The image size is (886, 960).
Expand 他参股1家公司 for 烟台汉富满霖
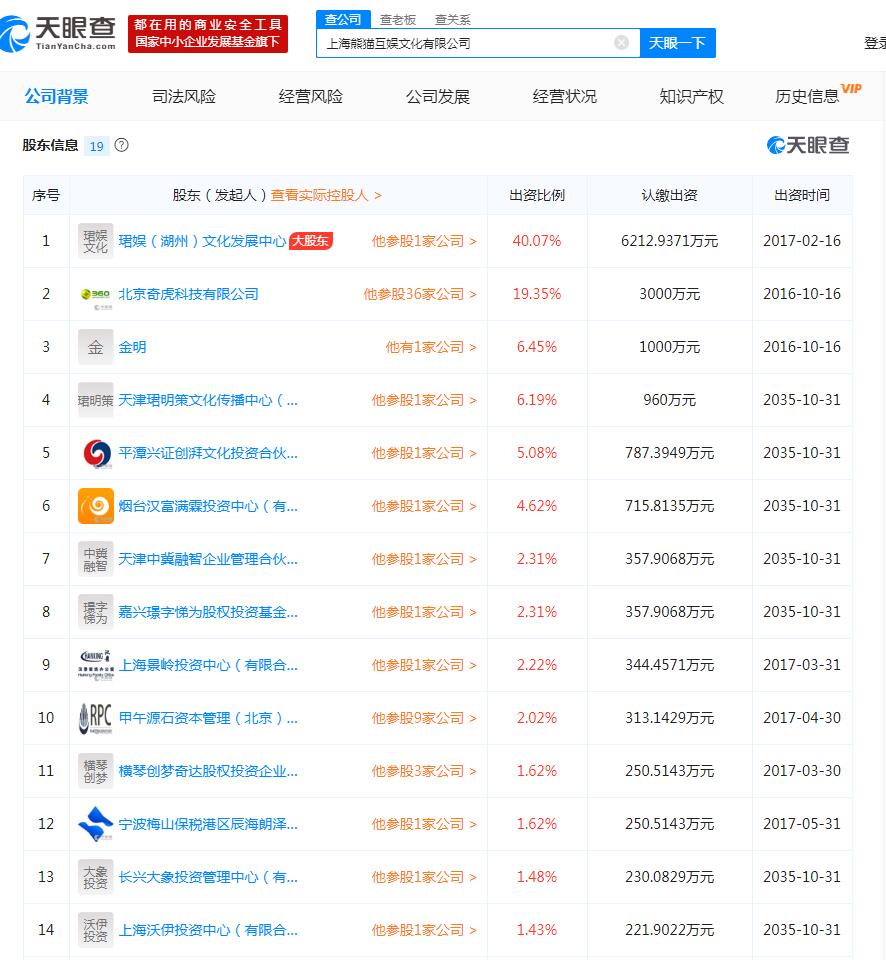pos(424,506)
